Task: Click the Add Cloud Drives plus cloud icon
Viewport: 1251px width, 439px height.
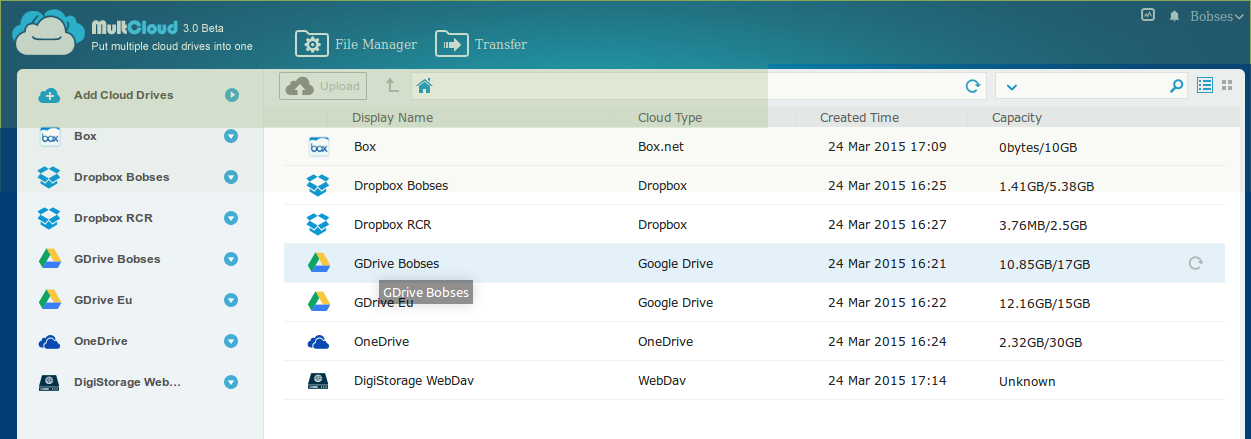Action: (x=50, y=96)
